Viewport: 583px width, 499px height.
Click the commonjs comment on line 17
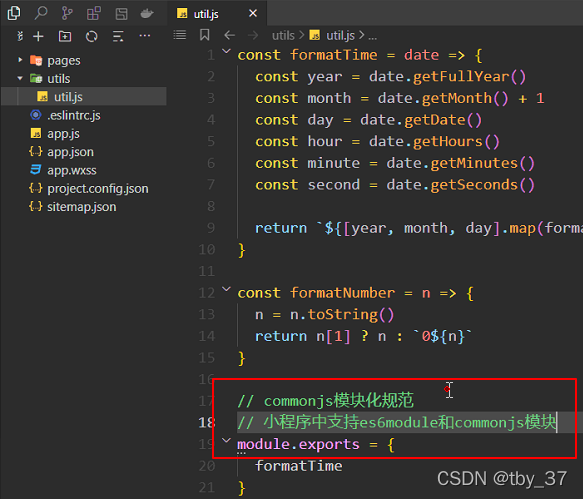click(326, 401)
